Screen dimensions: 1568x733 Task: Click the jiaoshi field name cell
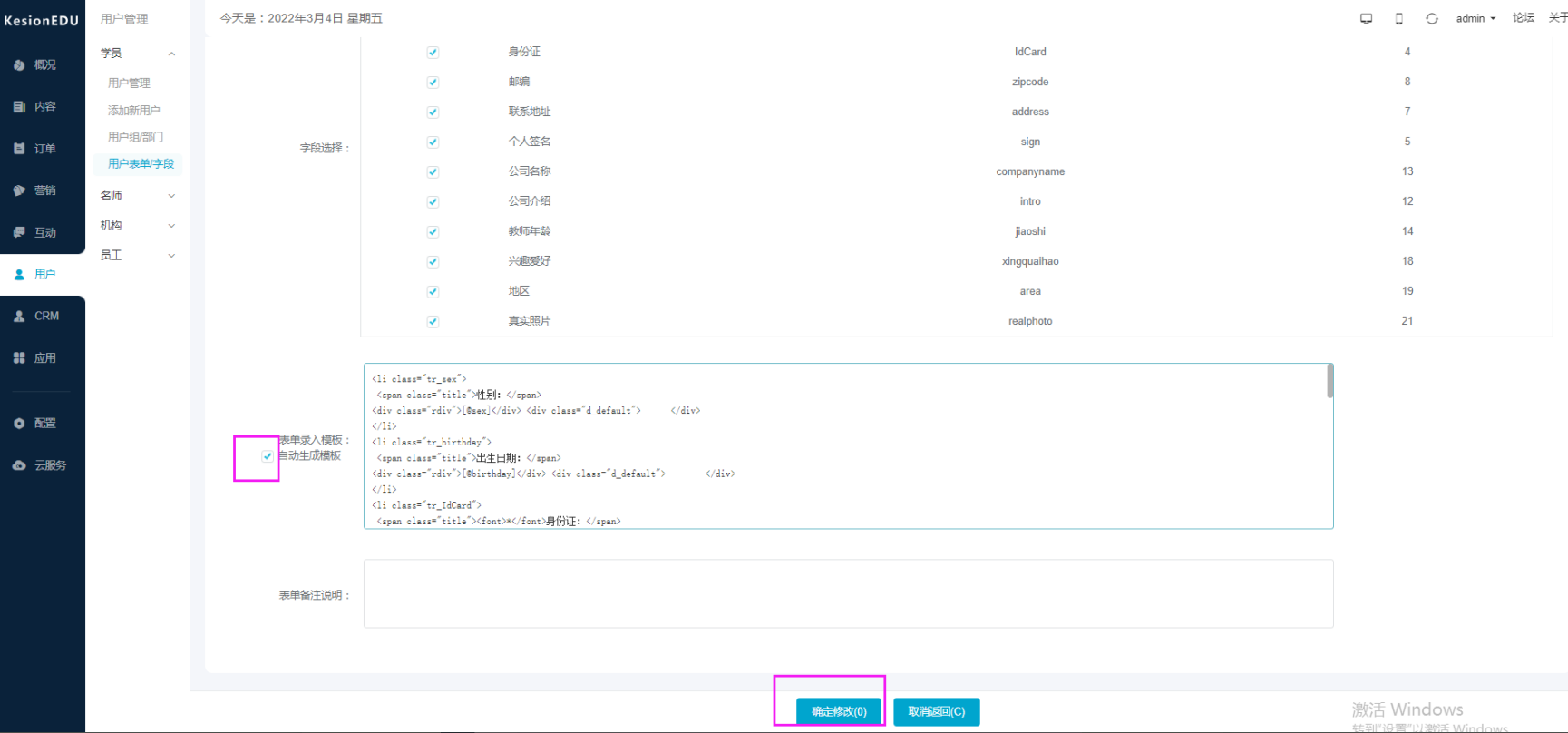point(1030,231)
